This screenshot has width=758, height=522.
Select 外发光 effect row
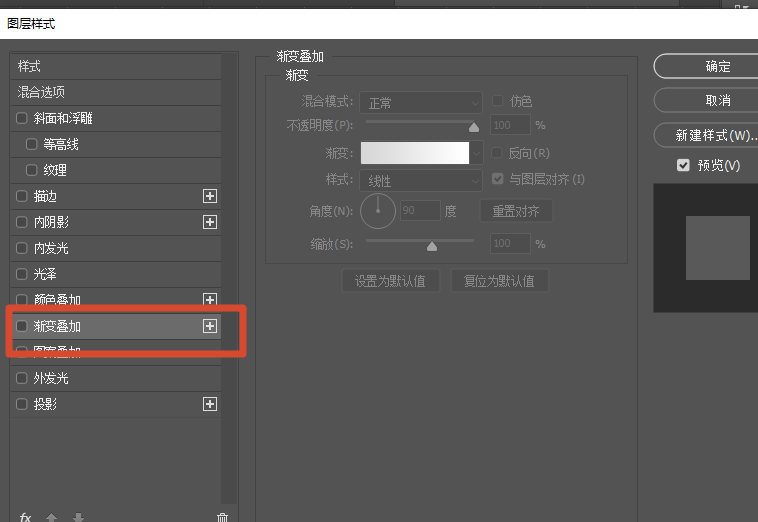click(116, 378)
